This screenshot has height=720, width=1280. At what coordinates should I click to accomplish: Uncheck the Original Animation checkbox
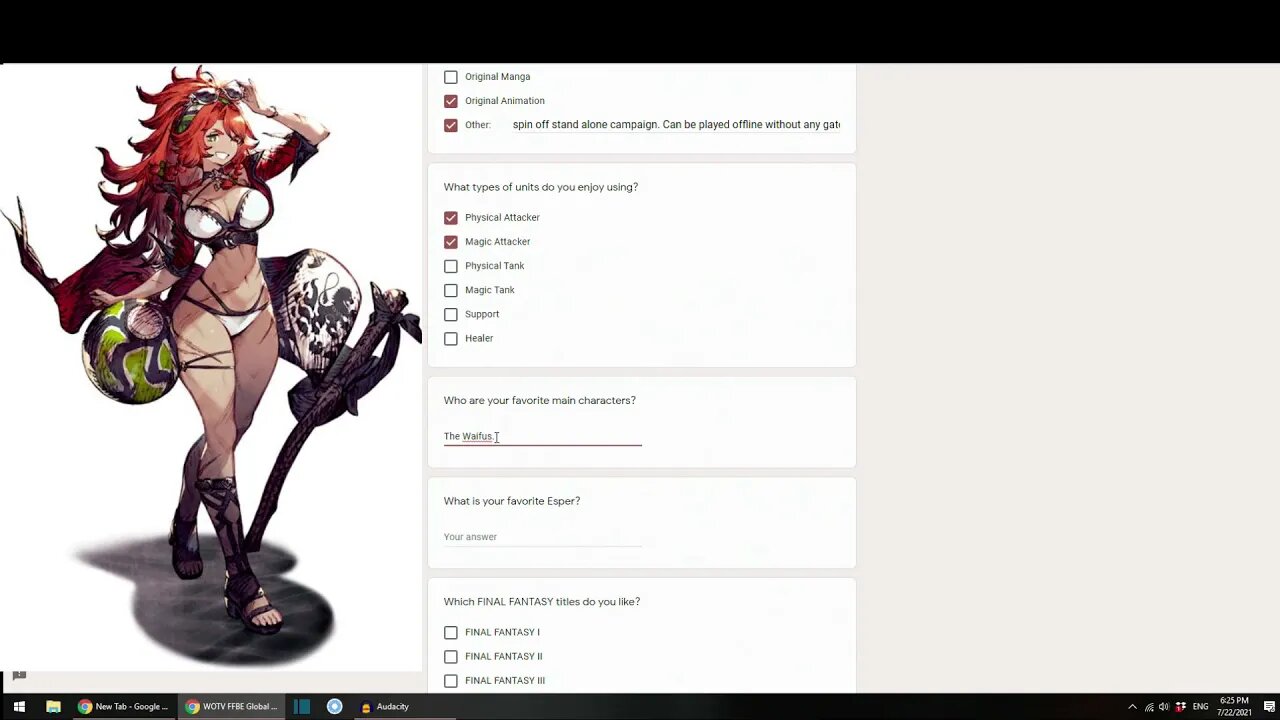(451, 101)
